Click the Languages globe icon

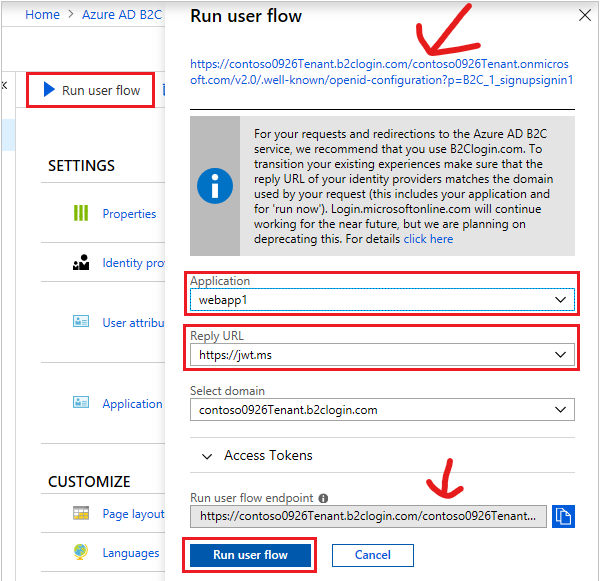81,552
